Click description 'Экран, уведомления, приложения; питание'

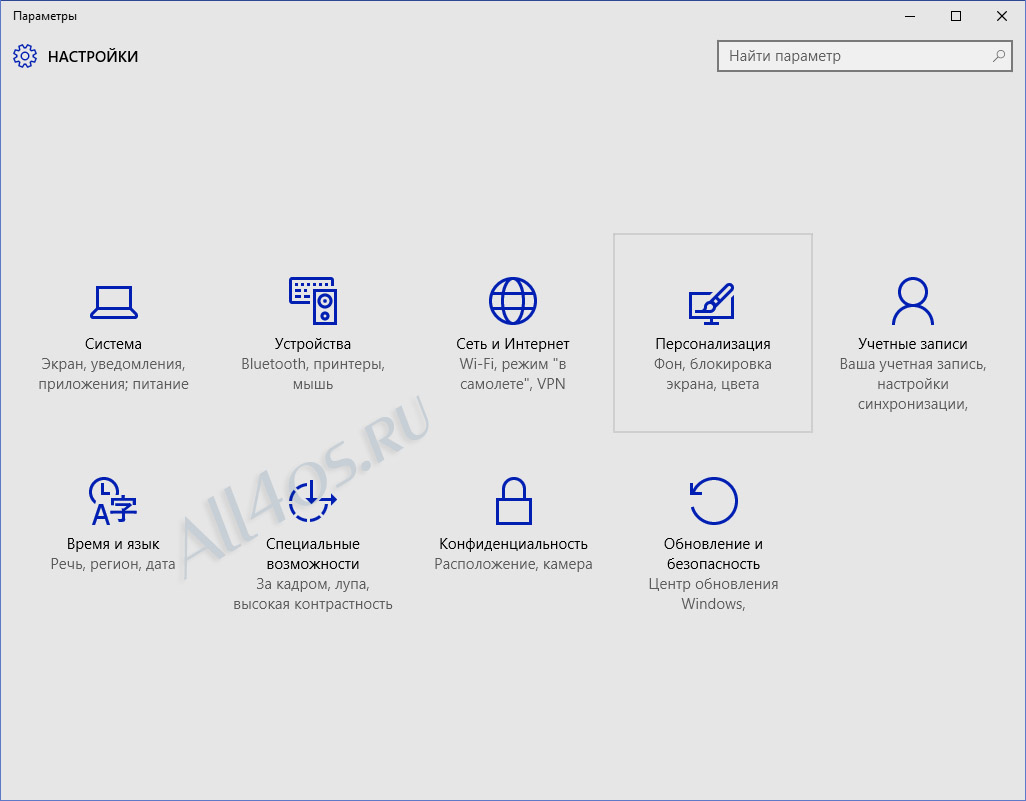(113, 374)
